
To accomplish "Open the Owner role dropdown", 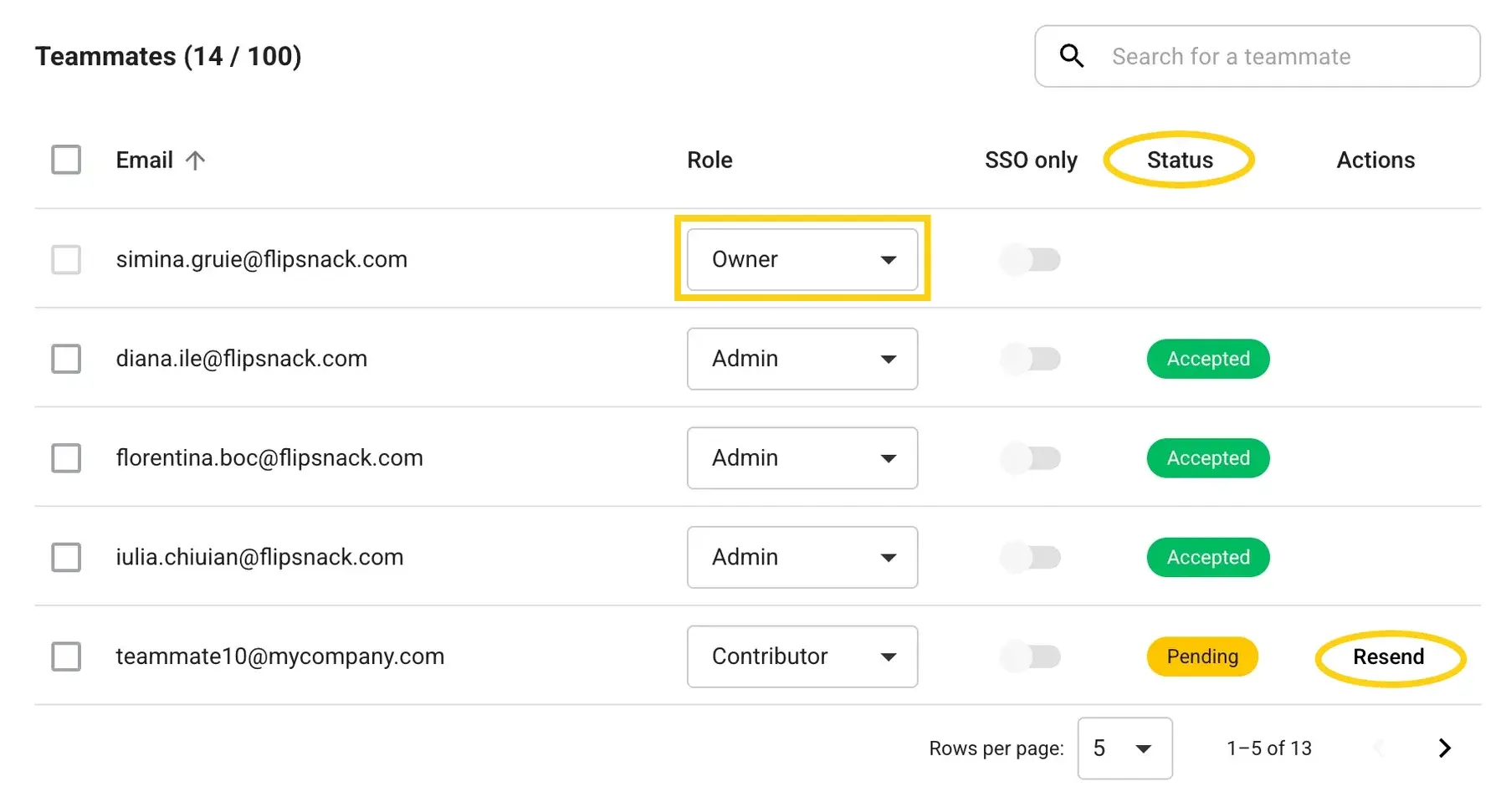I will point(802,259).
